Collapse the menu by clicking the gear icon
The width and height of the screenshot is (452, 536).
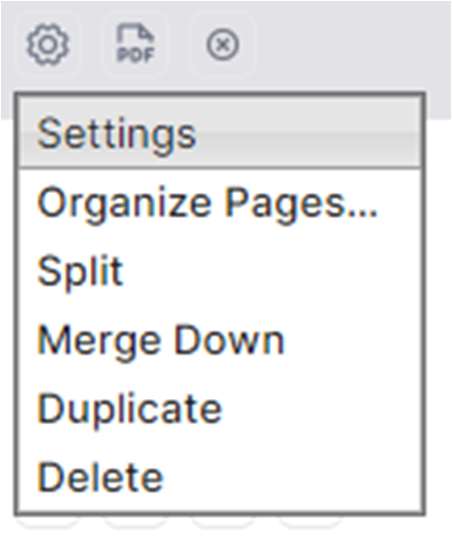click(x=48, y=44)
